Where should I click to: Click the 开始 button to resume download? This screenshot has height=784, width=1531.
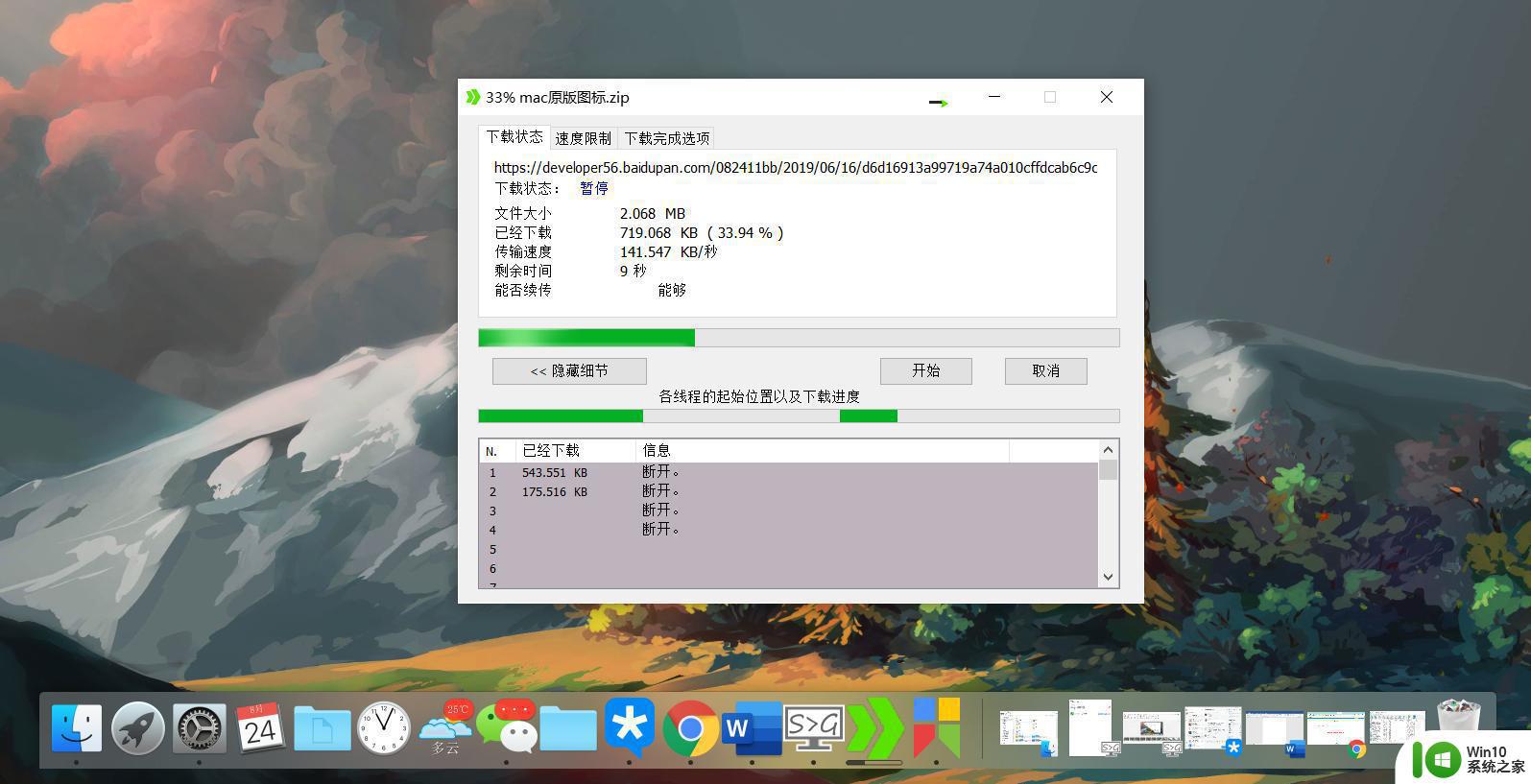[926, 370]
